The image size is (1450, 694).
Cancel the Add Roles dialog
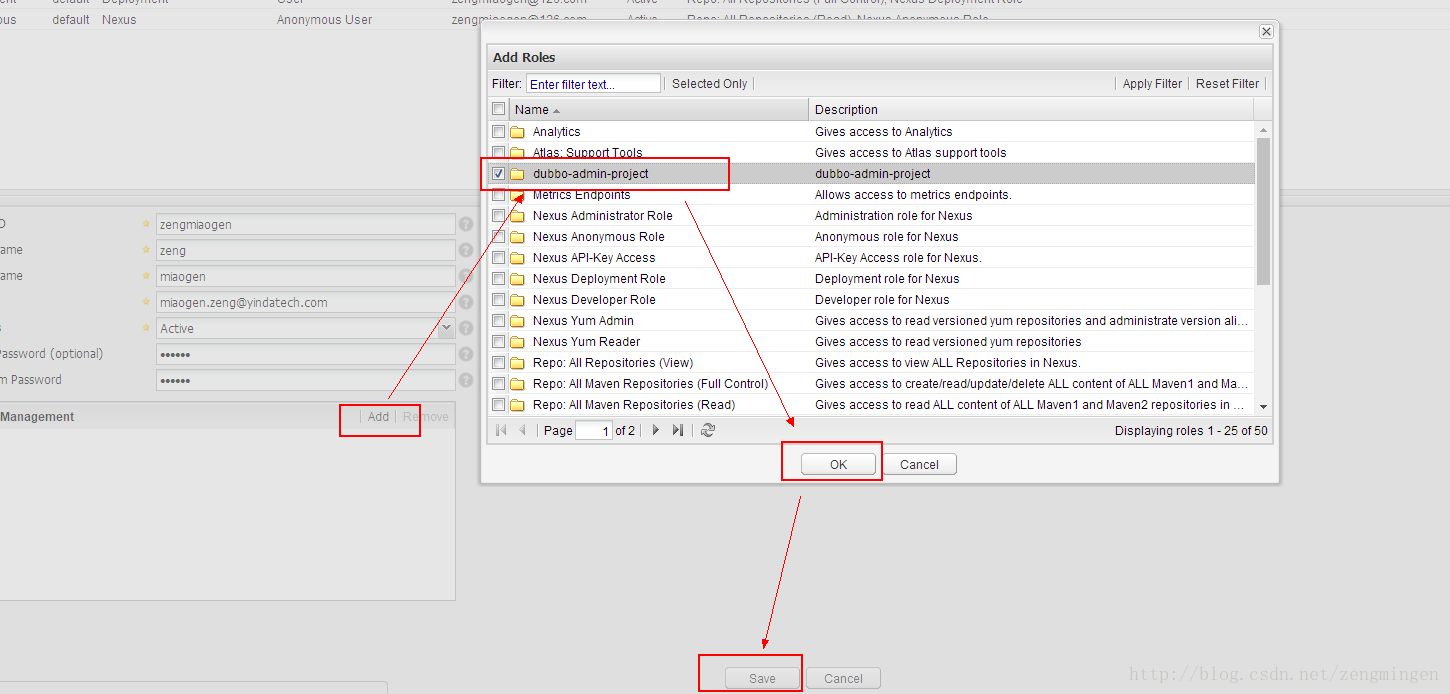click(x=919, y=464)
